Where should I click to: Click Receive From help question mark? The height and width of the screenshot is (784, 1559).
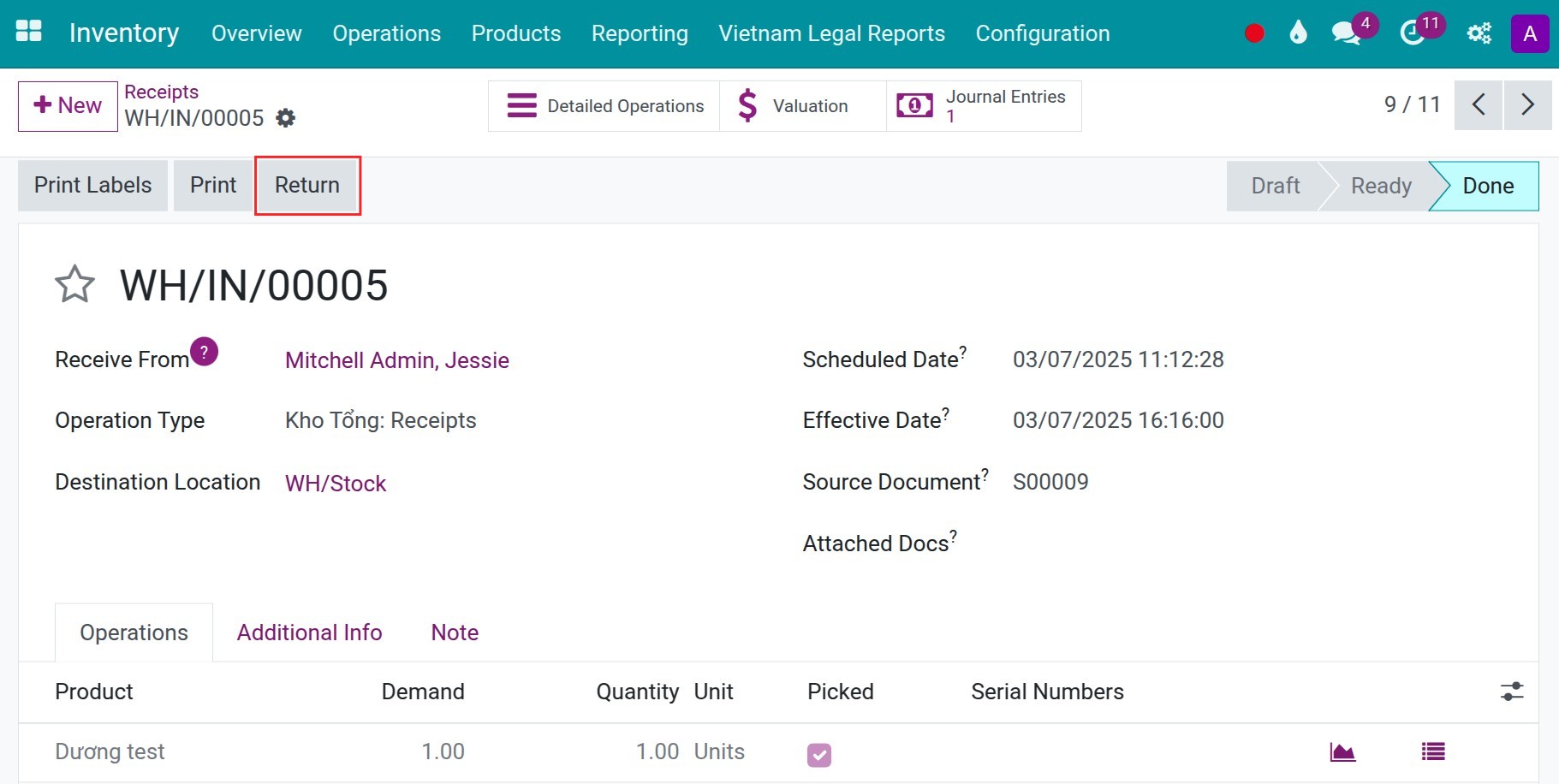204,352
